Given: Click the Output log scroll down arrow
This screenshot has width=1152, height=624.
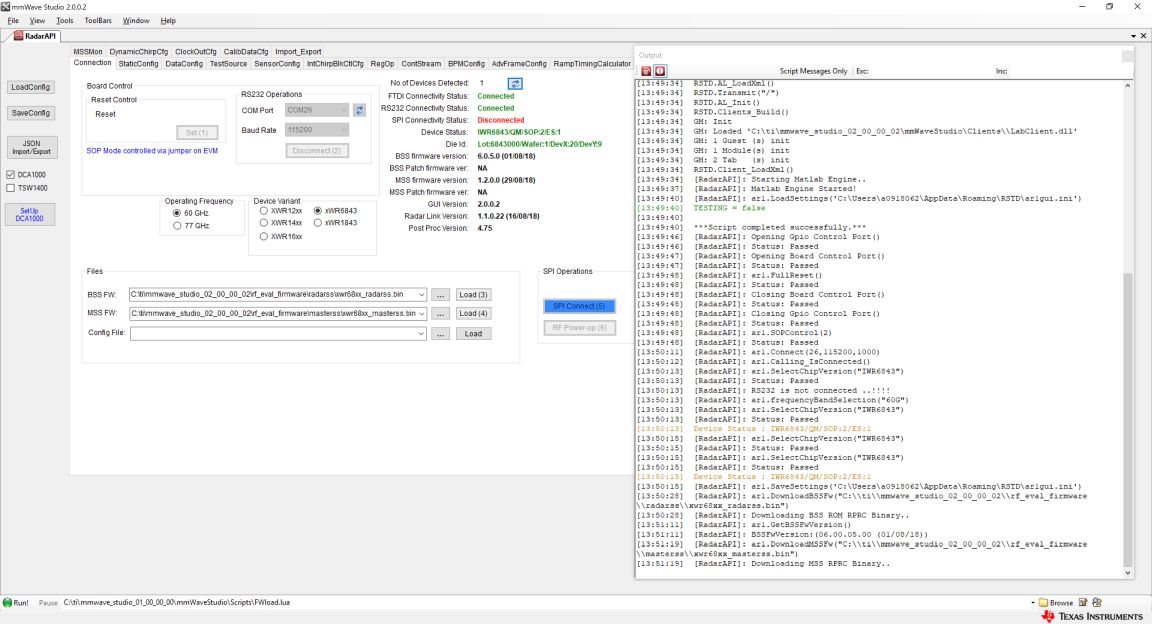Looking at the screenshot, I should click(1128, 573).
